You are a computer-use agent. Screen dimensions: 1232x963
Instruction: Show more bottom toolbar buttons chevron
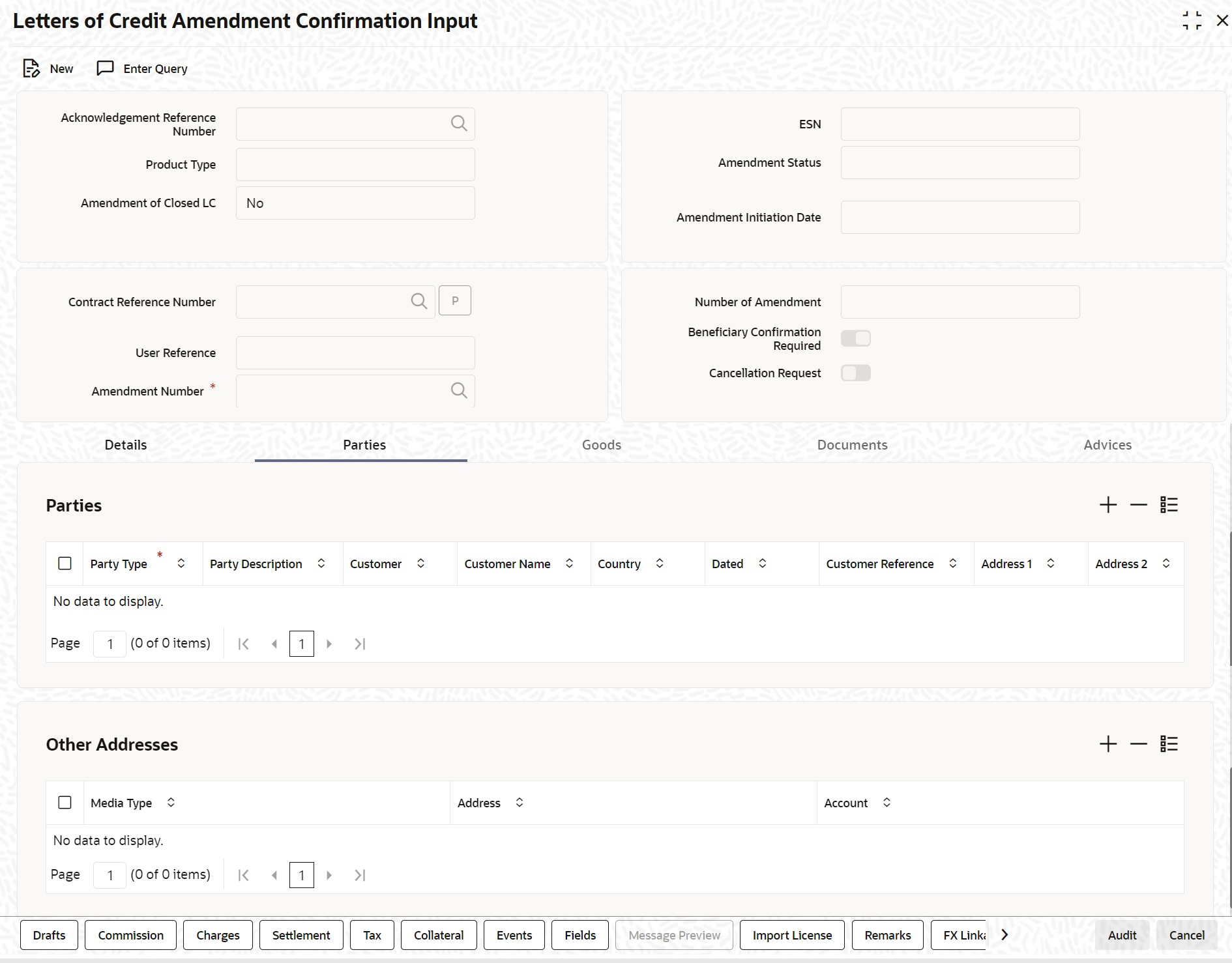coord(1005,935)
